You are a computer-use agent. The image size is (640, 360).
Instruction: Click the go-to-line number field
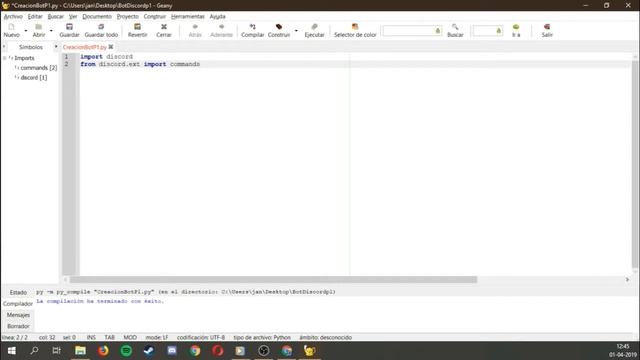487,31
